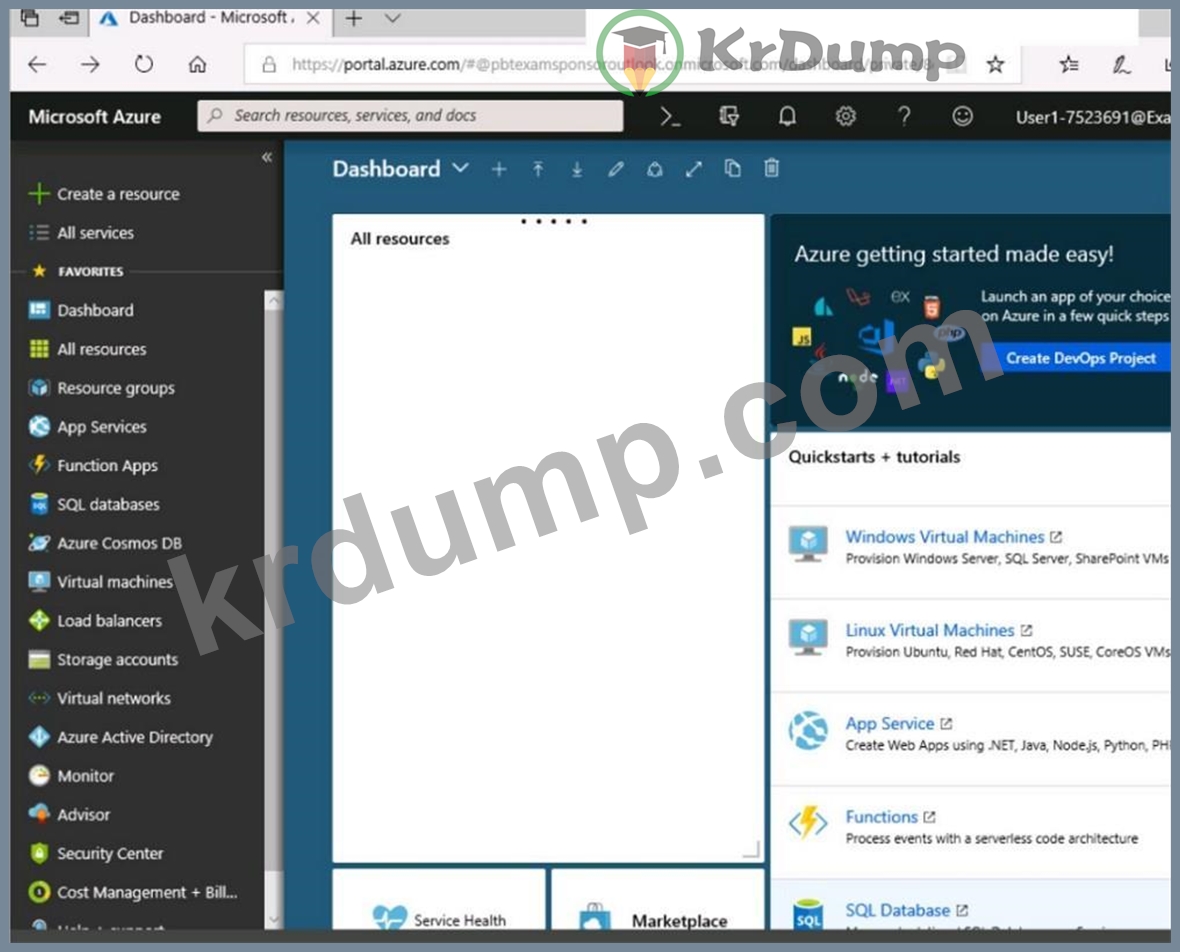Open the Dashboard selector dropdown arrow
1180x952 pixels.
461,168
